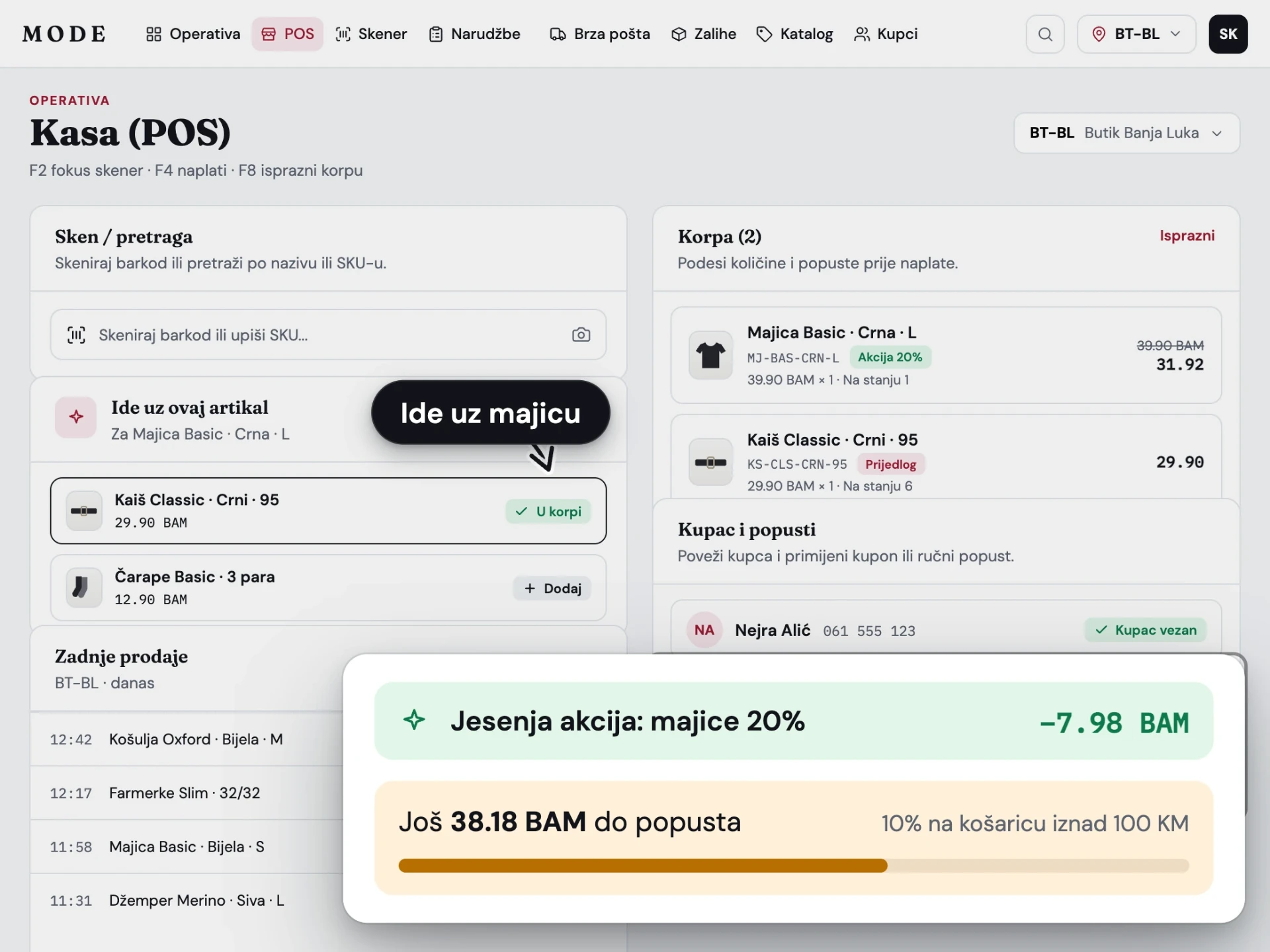The image size is (1270, 952).
Task: Click the t-shirt icon of Majica Basic
Action: tap(710, 355)
